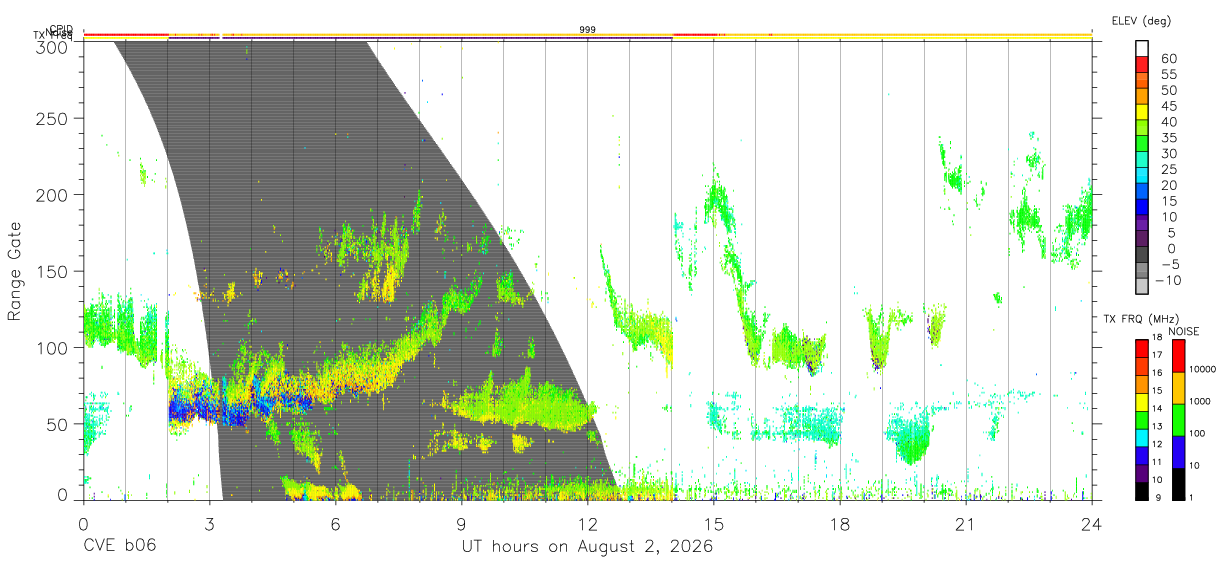The width and height of the screenshot is (1228, 567).
Task: Pick the green NOISE colorbar segment
Action: (x=1179, y=420)
